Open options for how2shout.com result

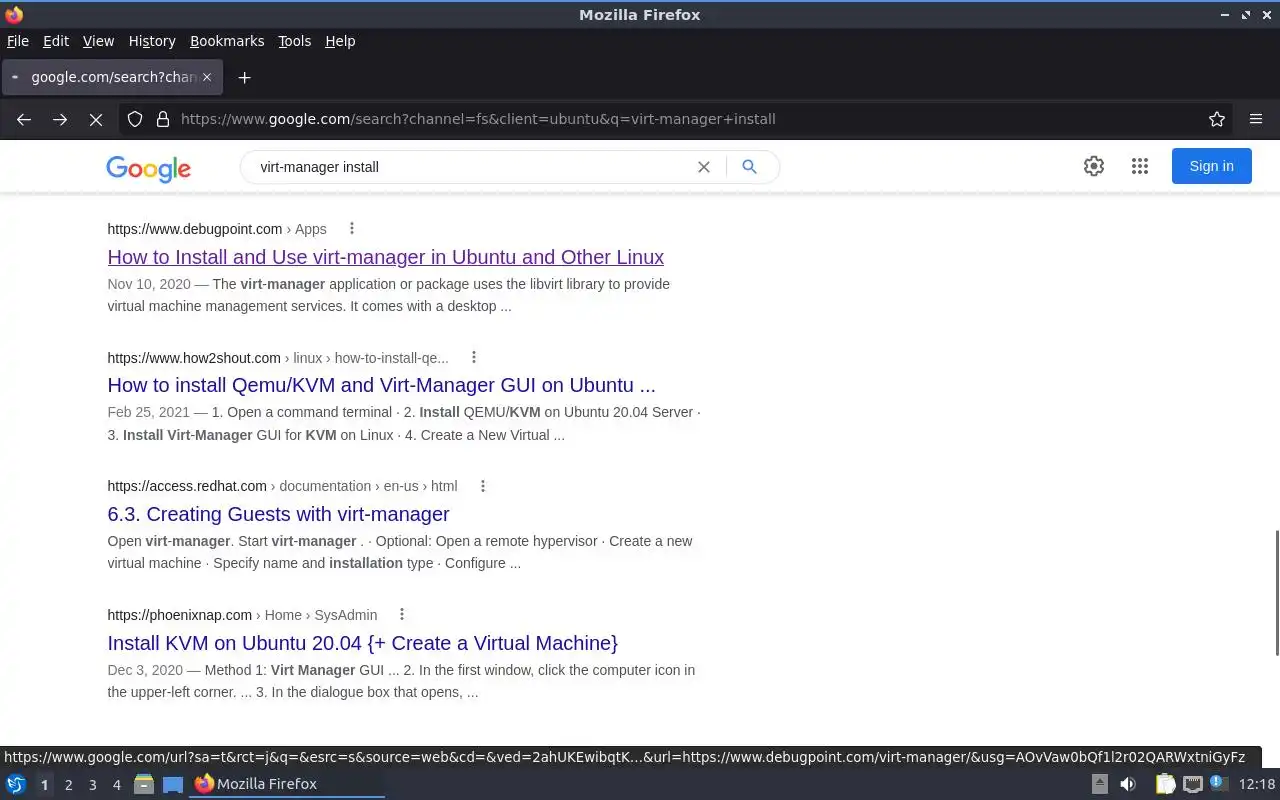(474, 357)
